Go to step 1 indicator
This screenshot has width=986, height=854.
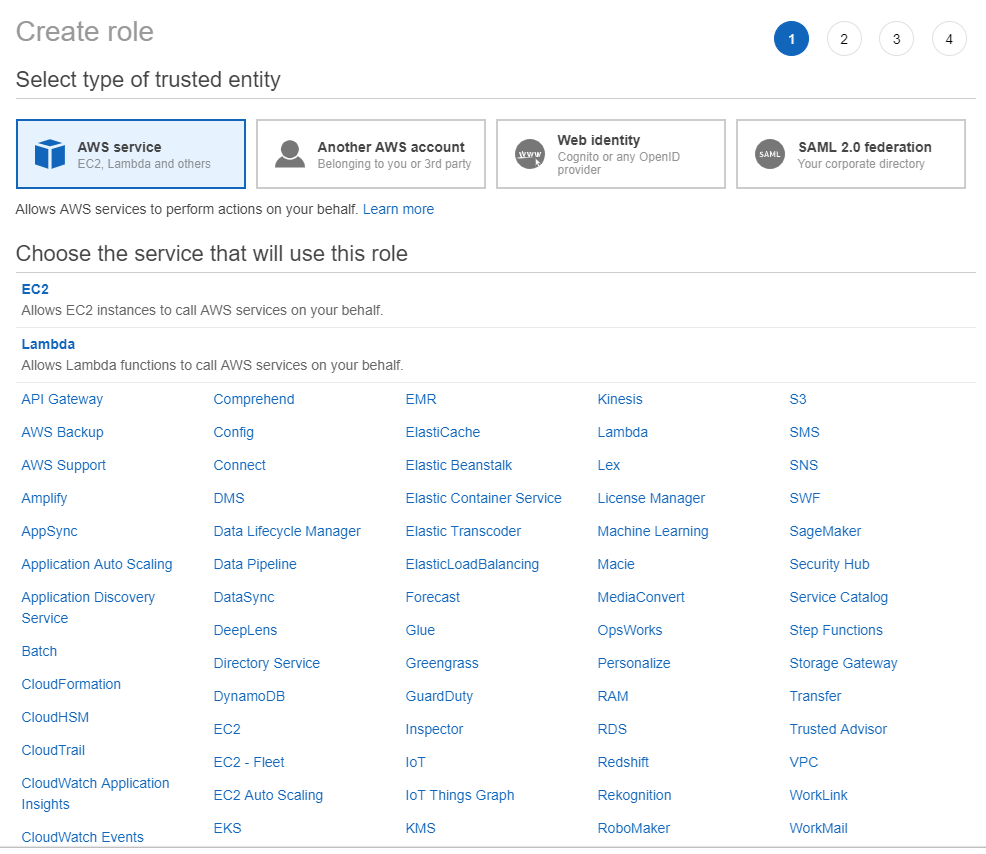[791, 39]
